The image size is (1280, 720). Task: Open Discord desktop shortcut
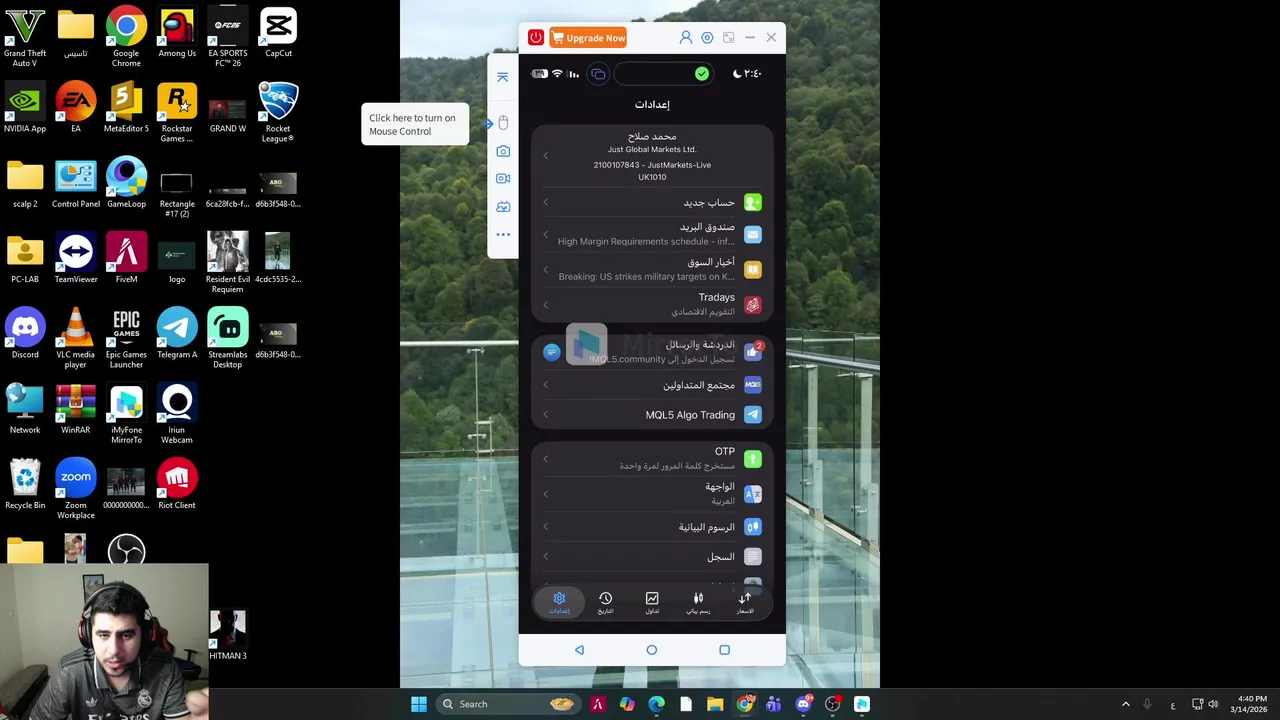[x=25, y=334]
